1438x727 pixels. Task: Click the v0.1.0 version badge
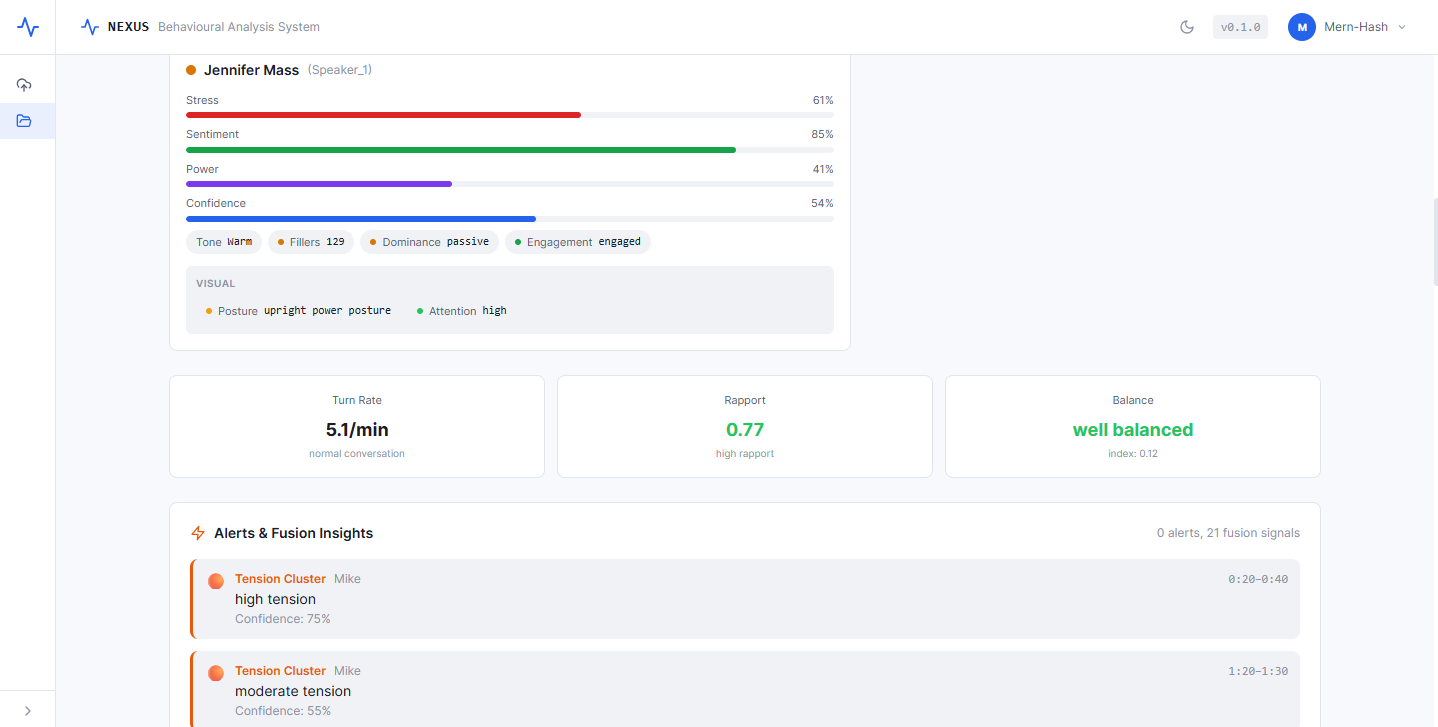[x=1240, y=27]
